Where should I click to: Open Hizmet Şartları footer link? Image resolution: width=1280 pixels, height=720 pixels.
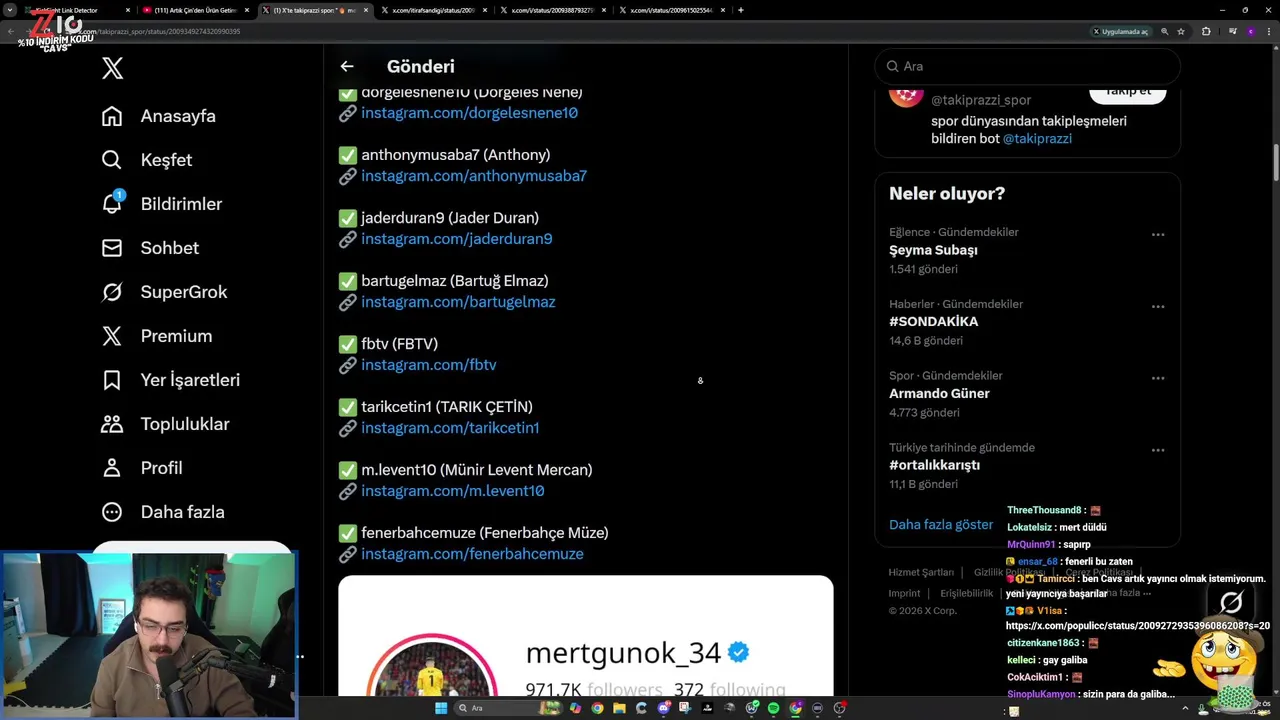click(921, 573)
